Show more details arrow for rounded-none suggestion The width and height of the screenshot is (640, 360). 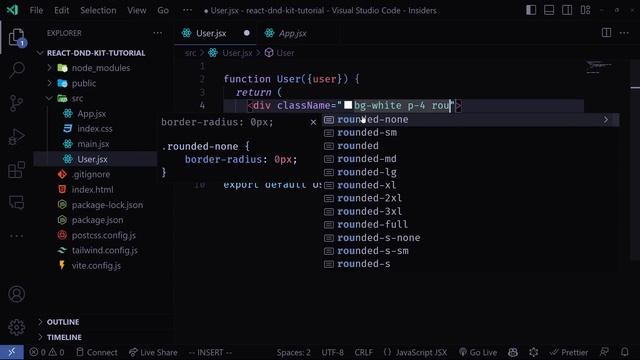pyautogui.click(x=606, y=120)
